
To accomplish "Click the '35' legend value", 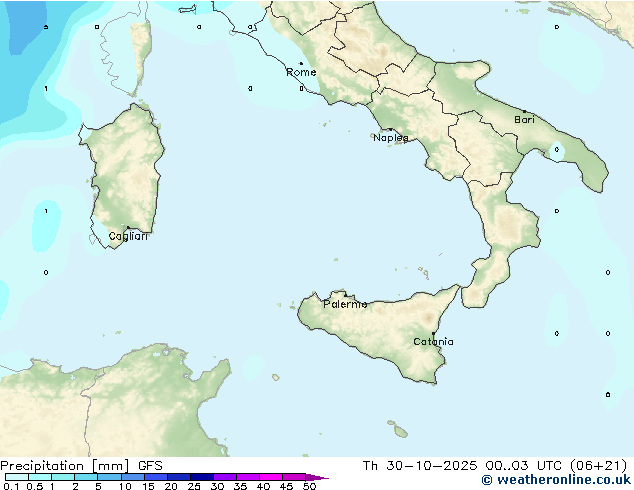I will tap(240, 486).
